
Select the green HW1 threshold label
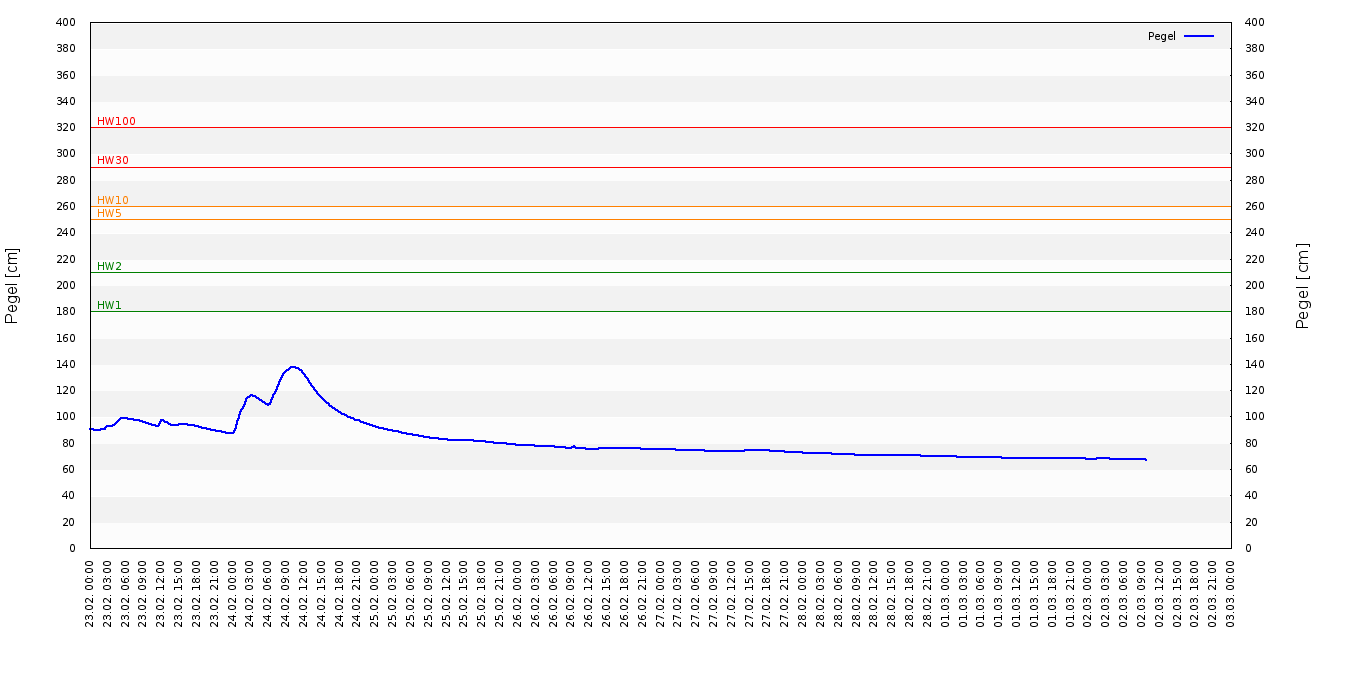pyautogui.click(x=109, y=305)
